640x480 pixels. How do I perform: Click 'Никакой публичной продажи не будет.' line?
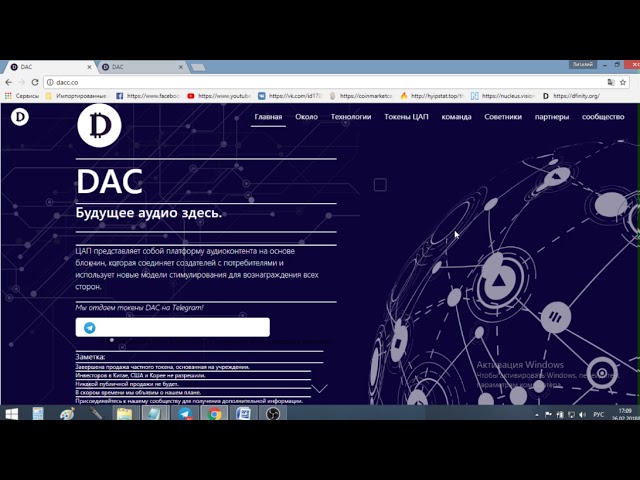127,384
